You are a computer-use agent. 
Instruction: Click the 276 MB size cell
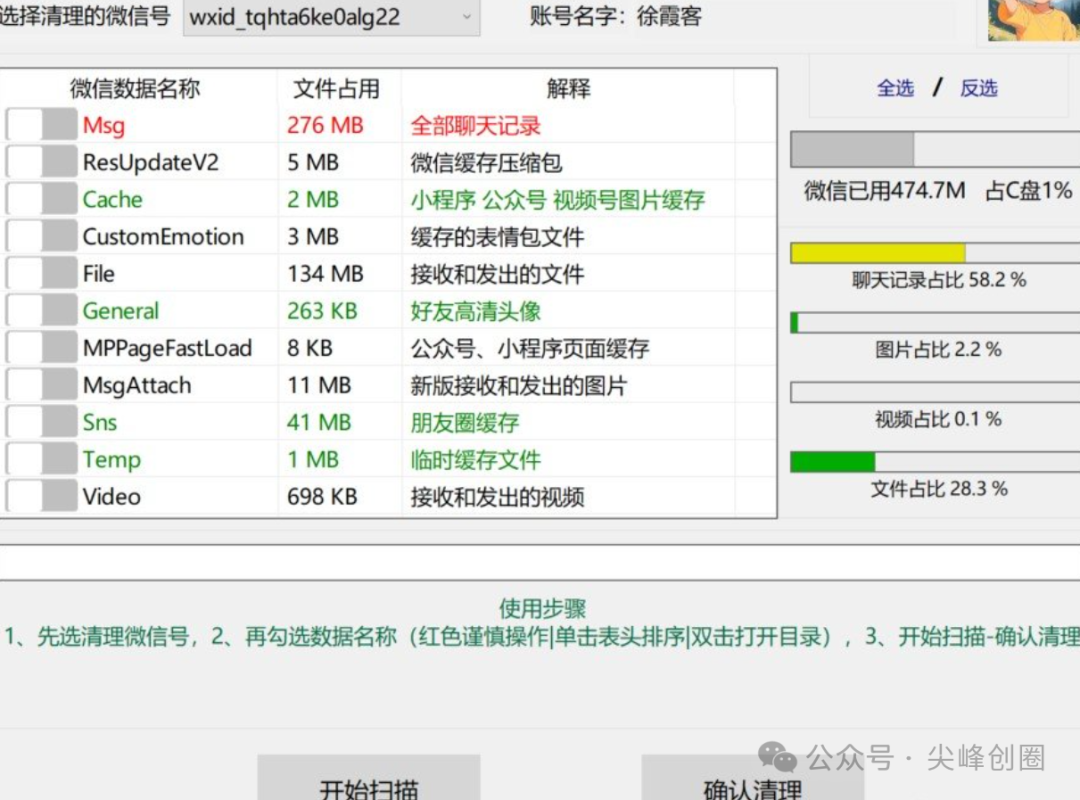coord(325,125)
